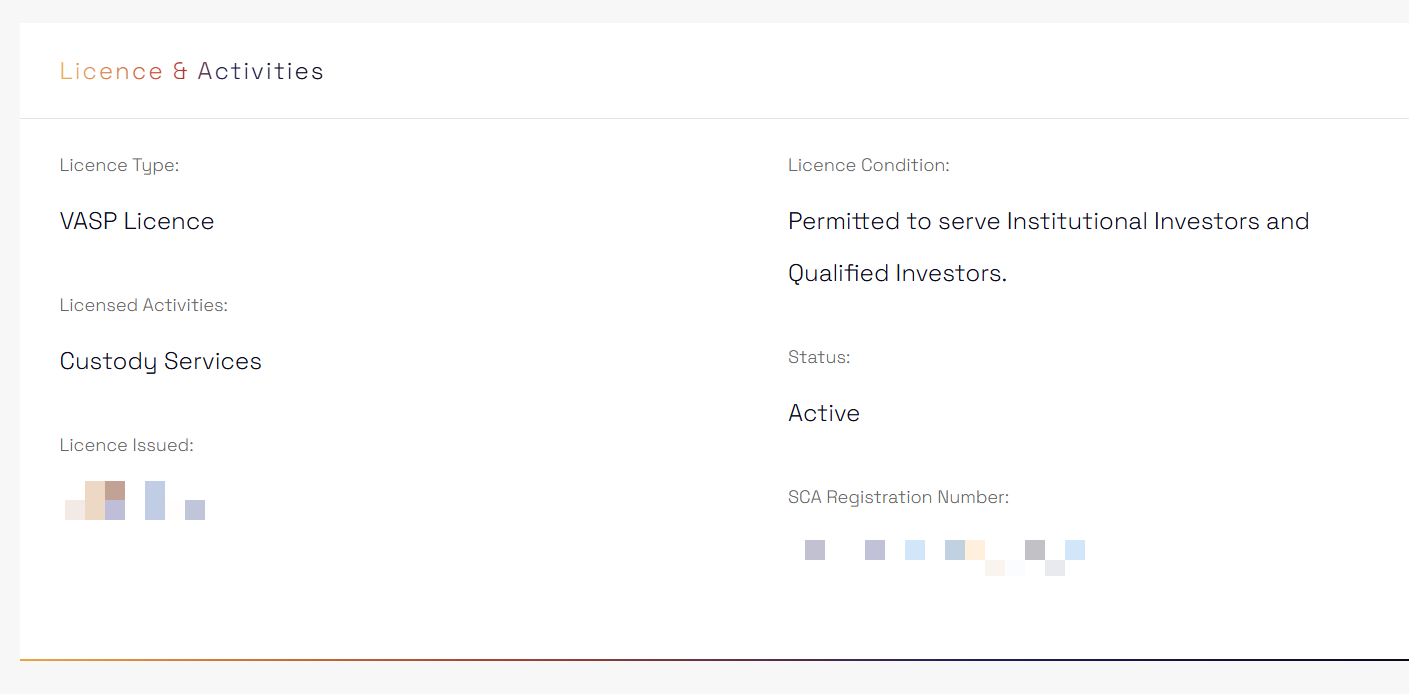Image resolution: width=1409 pixels, height=694 pixels.
Task: Select the 'Custody Services' value
Action: coord(160,361)
